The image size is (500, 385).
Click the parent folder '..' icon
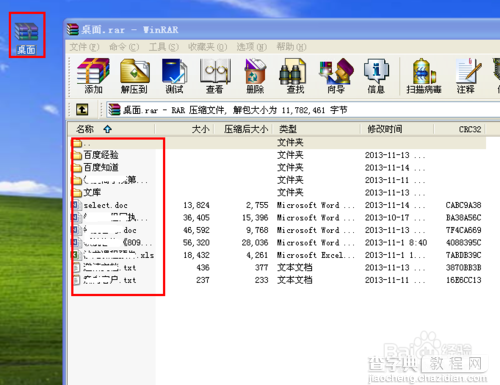click(x=77, y=143)
